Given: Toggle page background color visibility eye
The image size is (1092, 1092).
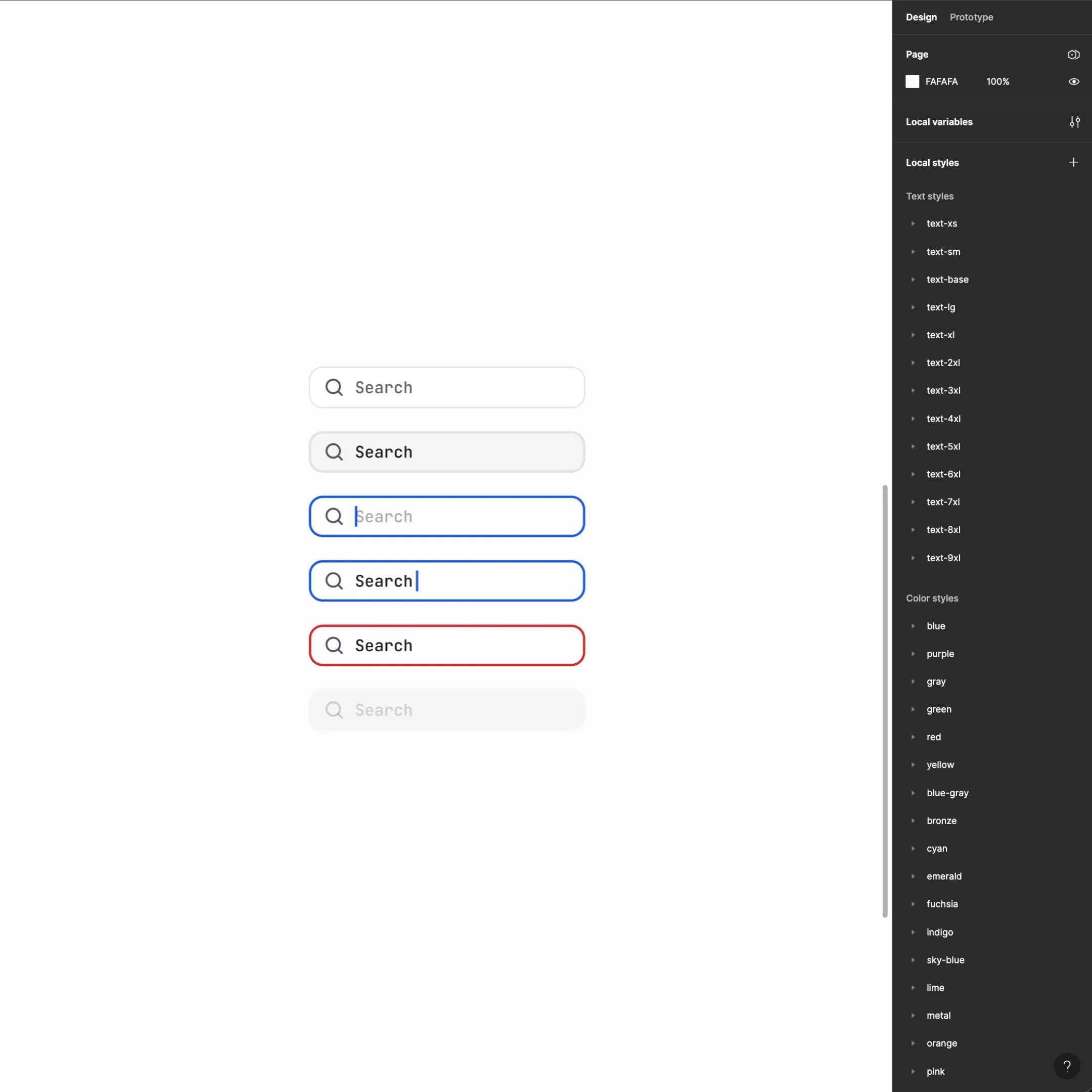Looking at the screenshot, I should pos(1074,81).
